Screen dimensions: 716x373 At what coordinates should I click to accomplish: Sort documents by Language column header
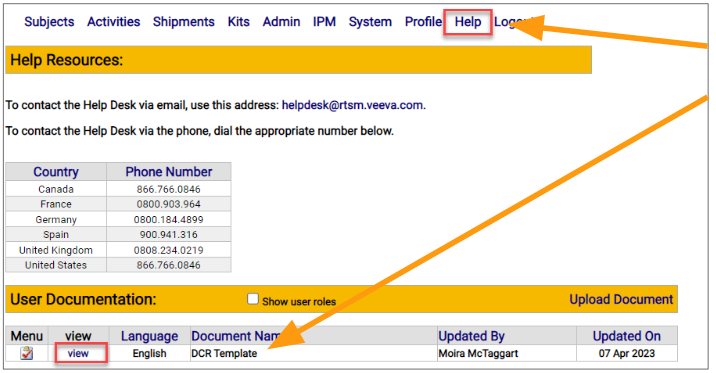[149, 336]
